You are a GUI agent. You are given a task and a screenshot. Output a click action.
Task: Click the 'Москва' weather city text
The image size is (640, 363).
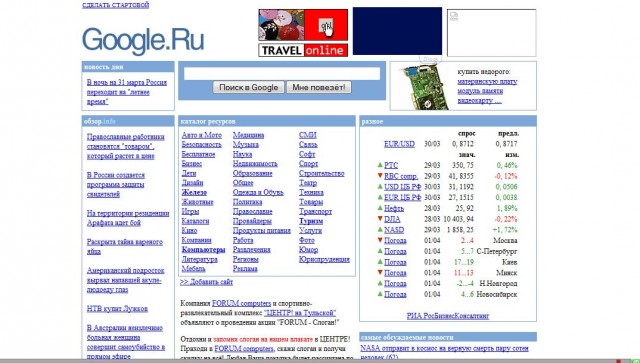point(505,241)
